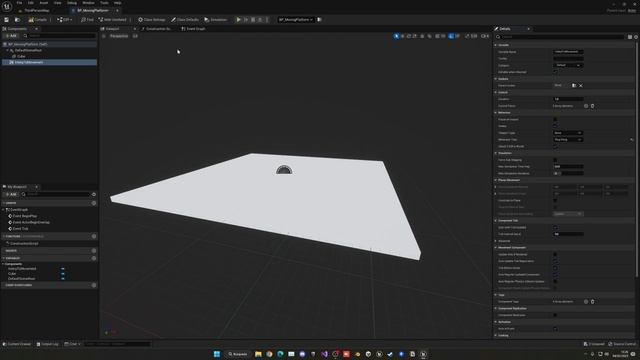640x360 pixels.
Task: Empty the Control Points array with trash icon
Action: [x=593, y=106]
